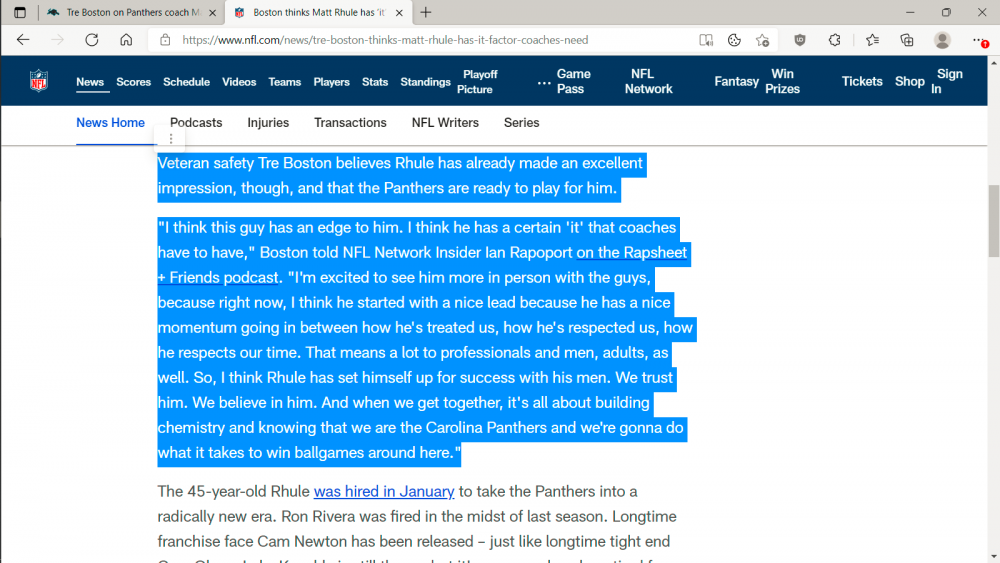Open the selection mini menu dots
Viewport: 1000px width, 563px height.
coord(171,138)
